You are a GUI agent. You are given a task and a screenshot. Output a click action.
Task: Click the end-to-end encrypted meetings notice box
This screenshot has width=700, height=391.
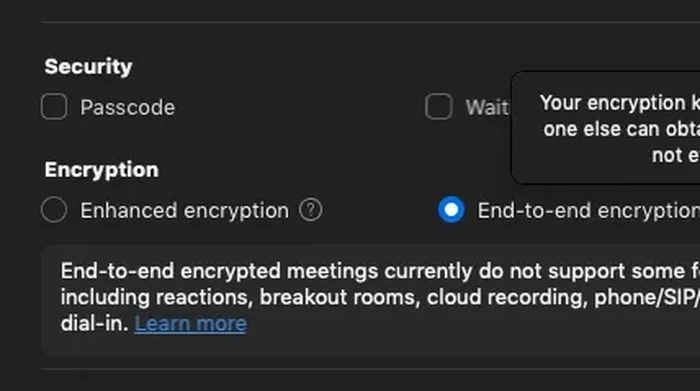point(371,300)
